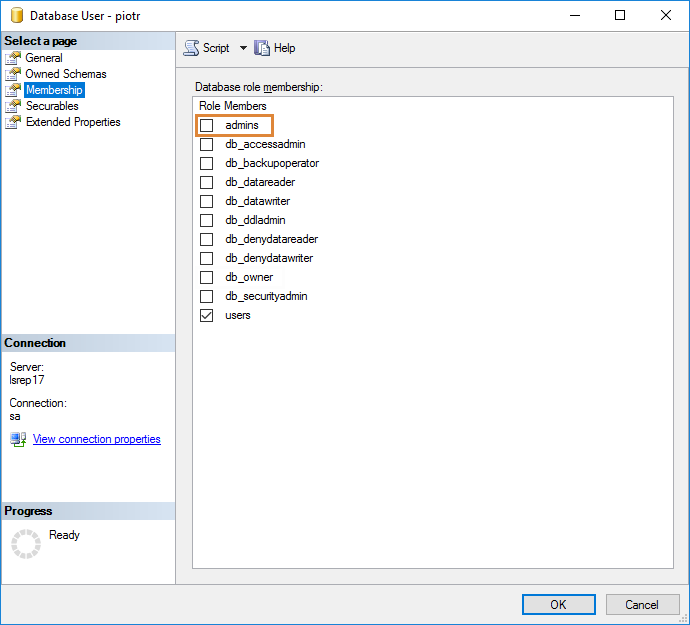690x625 pixels.
Task: Check the db_owner role checkbox
Action: [x=207, y=278]
